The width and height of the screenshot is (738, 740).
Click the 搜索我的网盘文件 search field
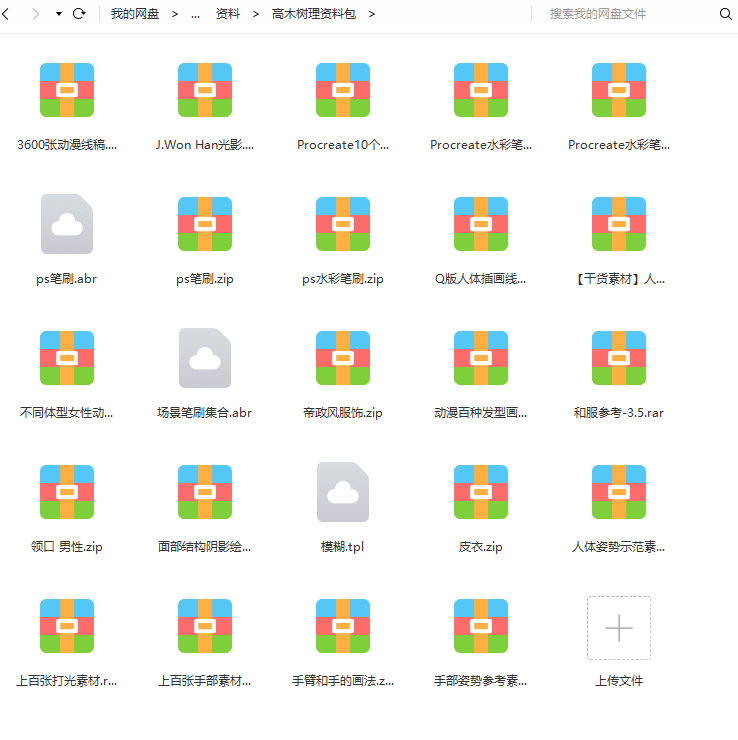(x=625, y=14)
